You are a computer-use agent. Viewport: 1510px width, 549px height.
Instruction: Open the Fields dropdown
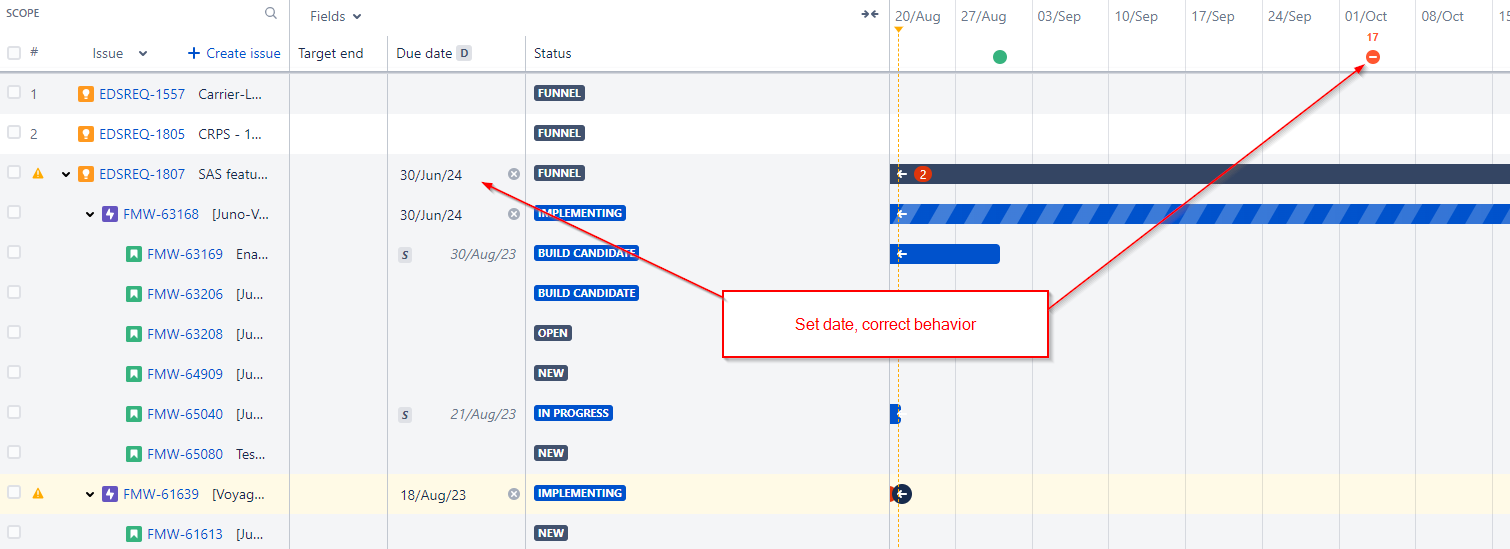click(x=336, y=16)
